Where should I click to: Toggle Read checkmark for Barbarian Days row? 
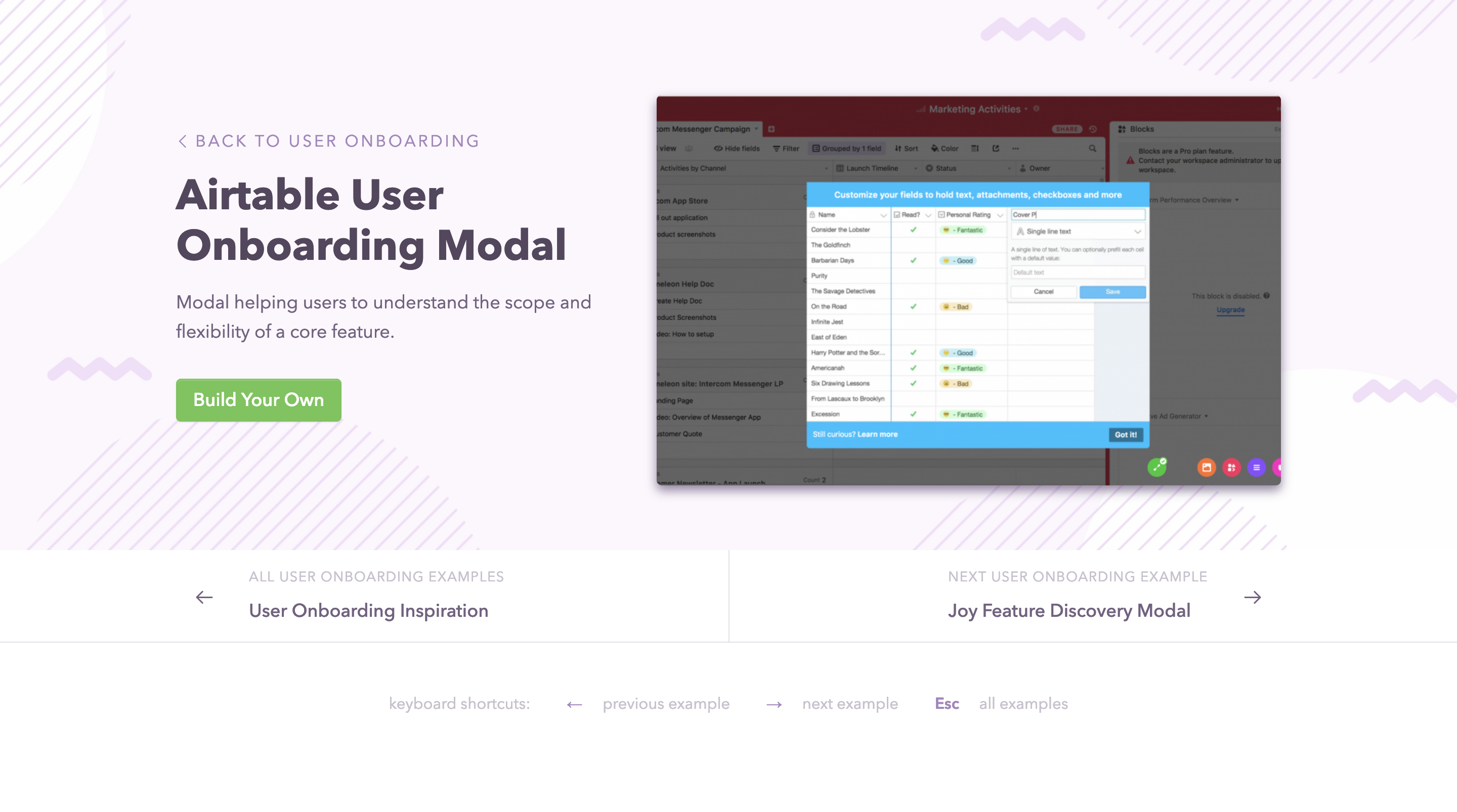click(913, 261)
